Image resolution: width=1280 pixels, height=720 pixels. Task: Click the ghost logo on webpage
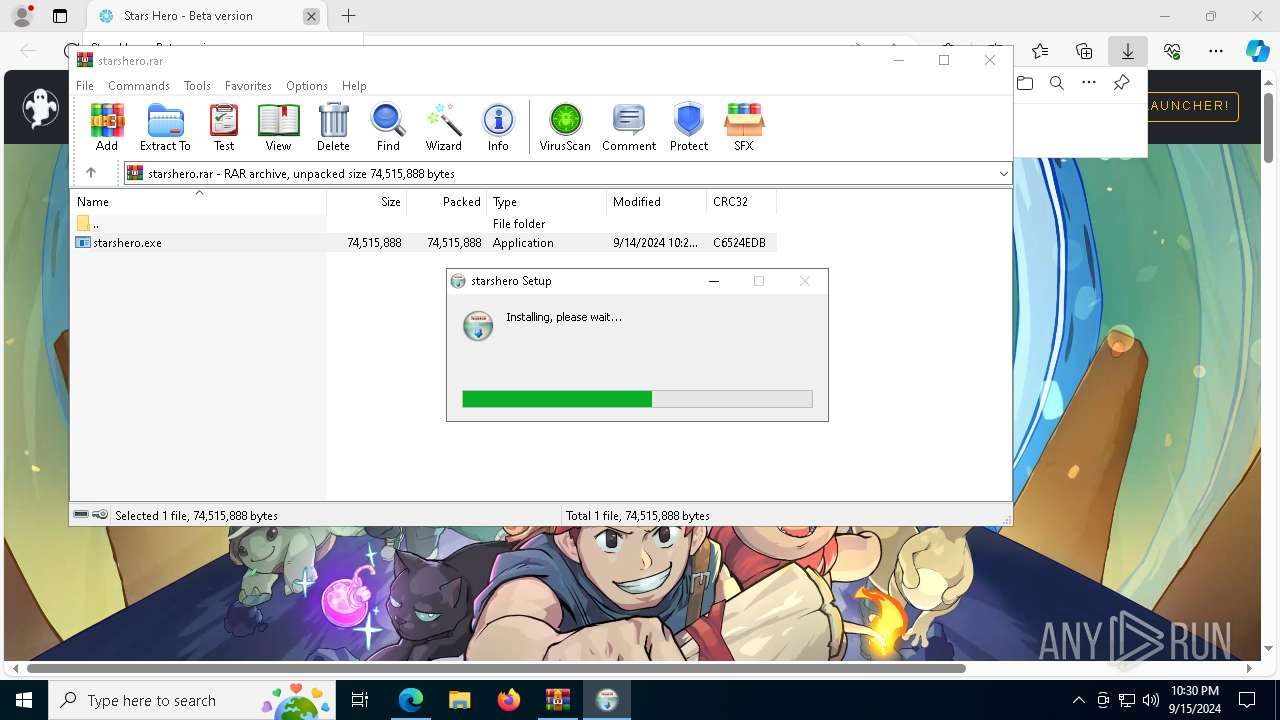(x=41, y=108)
